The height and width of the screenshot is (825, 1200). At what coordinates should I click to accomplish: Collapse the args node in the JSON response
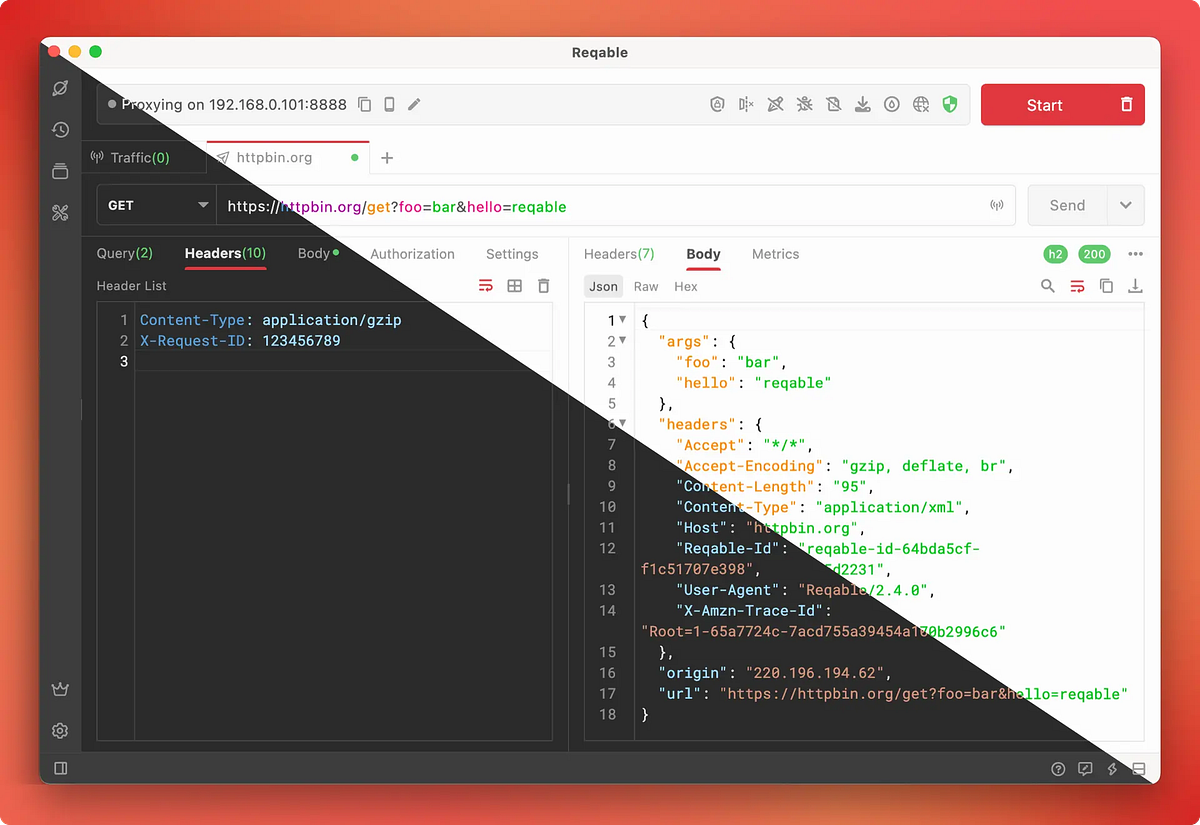point(624,341)
